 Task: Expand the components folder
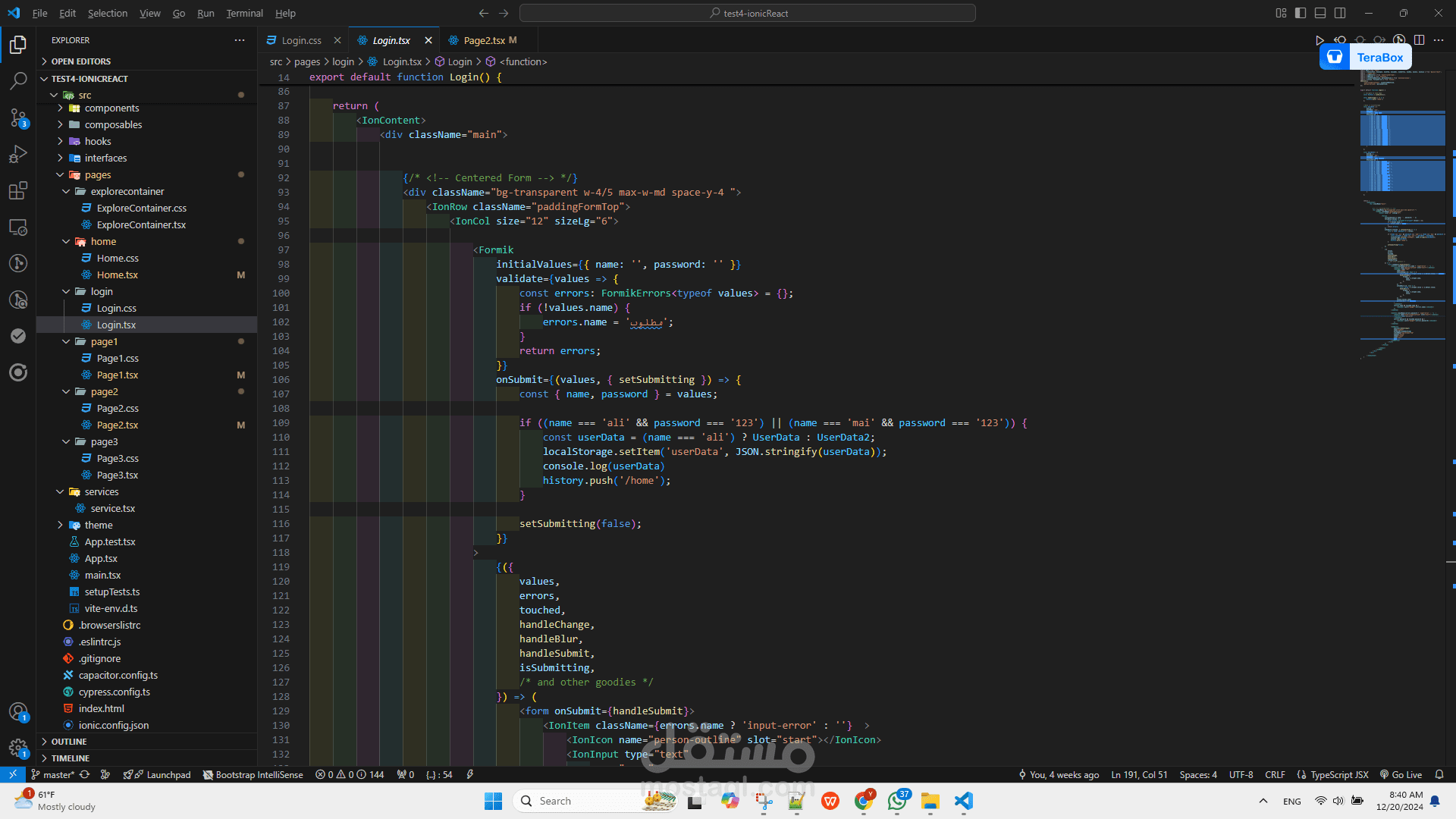(111, 108)
